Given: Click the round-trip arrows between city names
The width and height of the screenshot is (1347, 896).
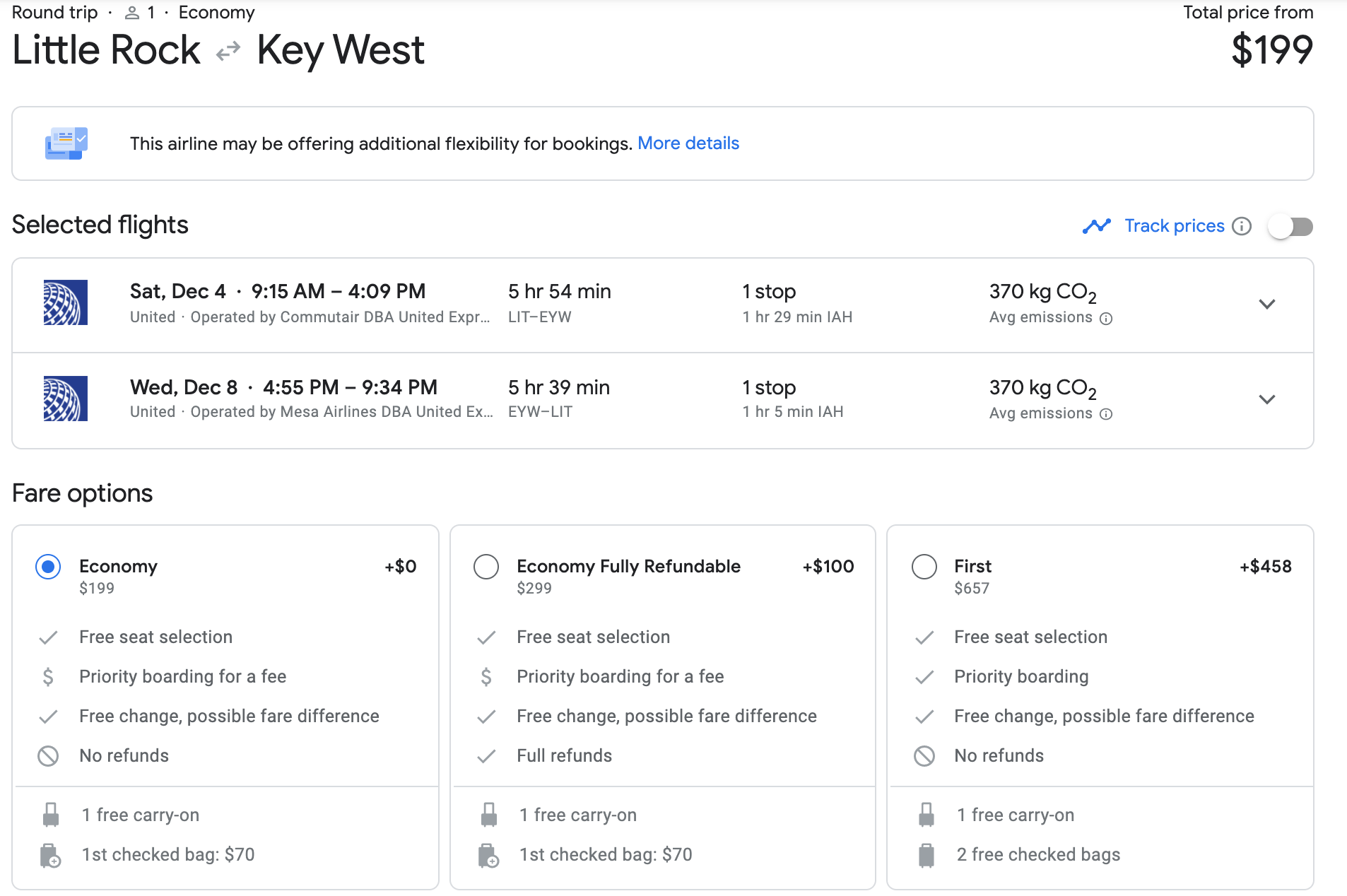Looking at the screenshot, I should click(228, 52).
